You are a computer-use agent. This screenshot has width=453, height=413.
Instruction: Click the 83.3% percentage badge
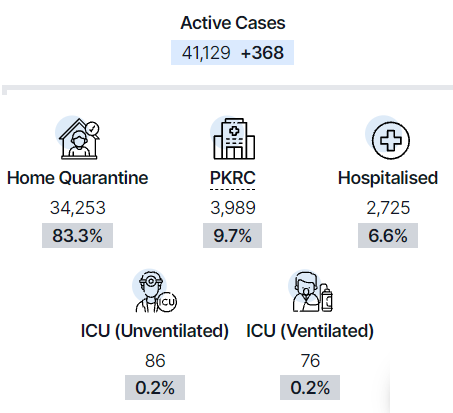(x=77, y=236)
